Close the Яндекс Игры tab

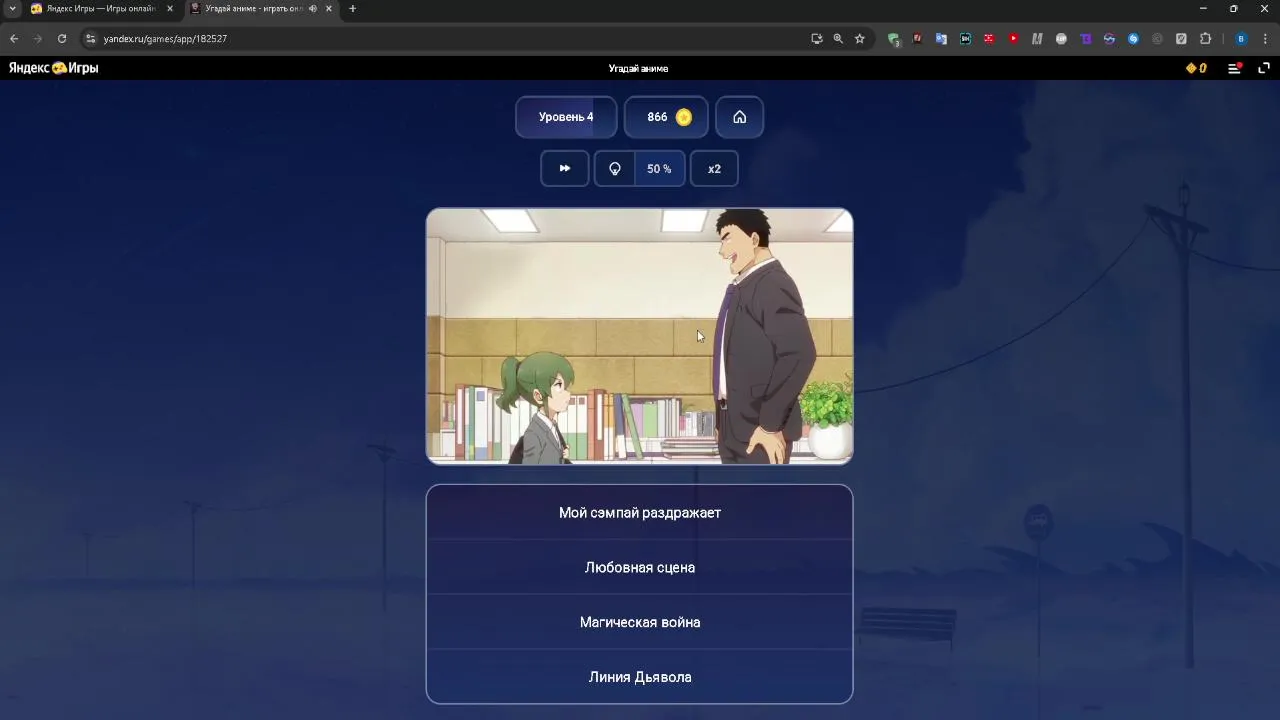[x=169, y=9]
